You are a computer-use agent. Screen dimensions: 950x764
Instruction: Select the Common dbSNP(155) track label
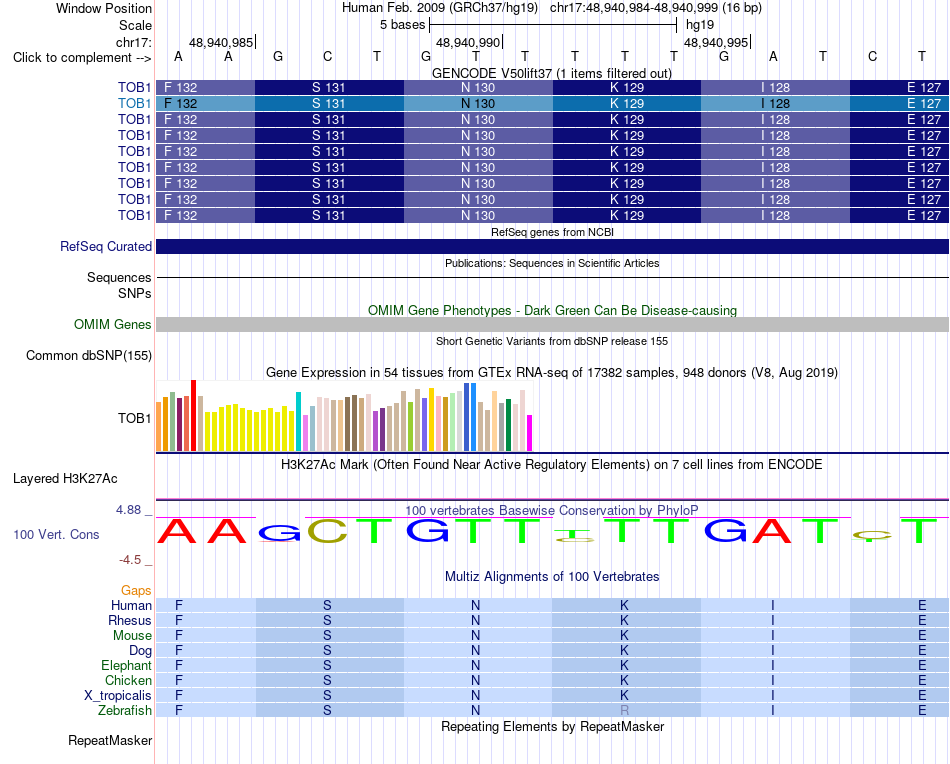click(x=88, y=356)
